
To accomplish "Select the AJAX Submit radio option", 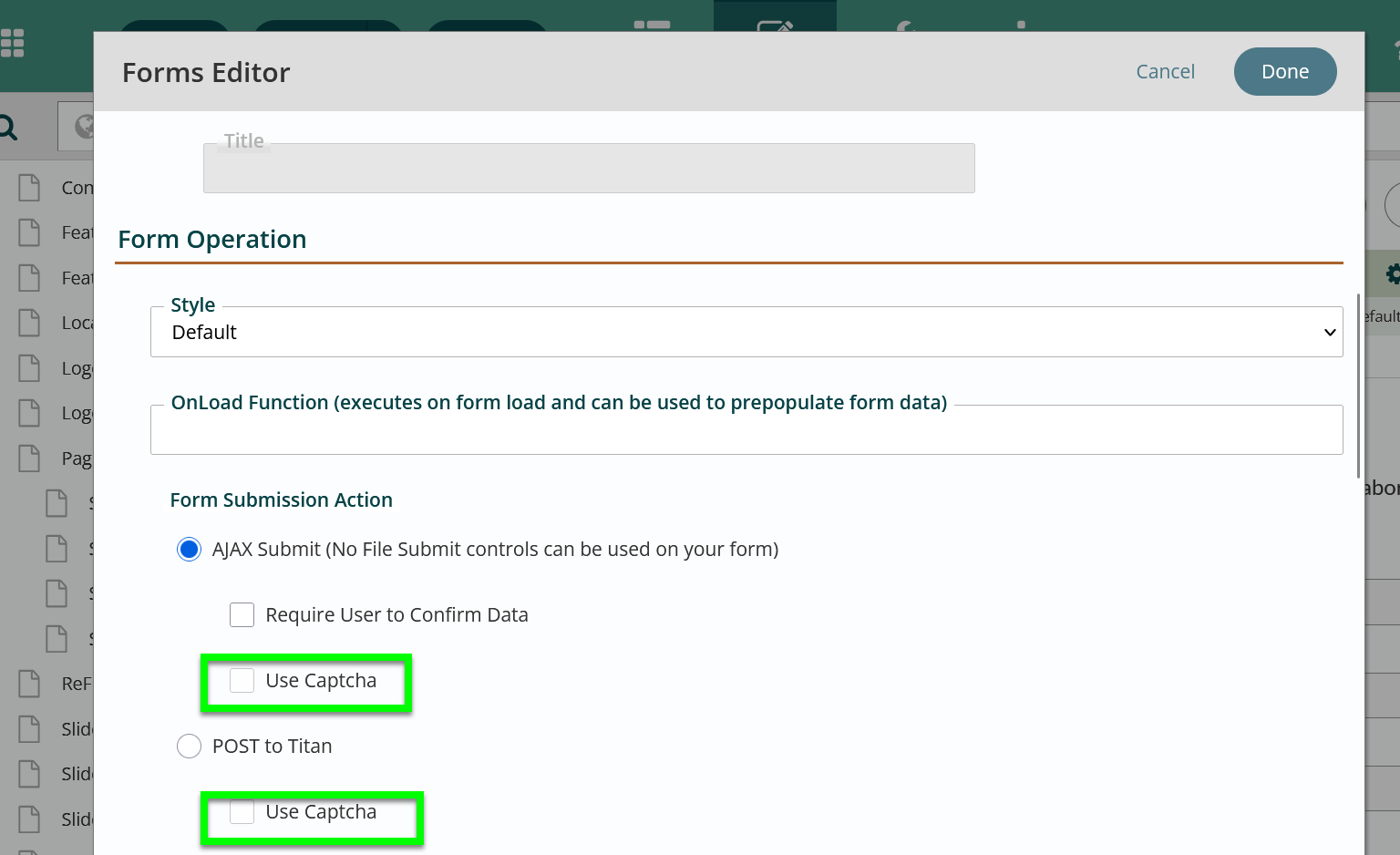I will 189,549.
